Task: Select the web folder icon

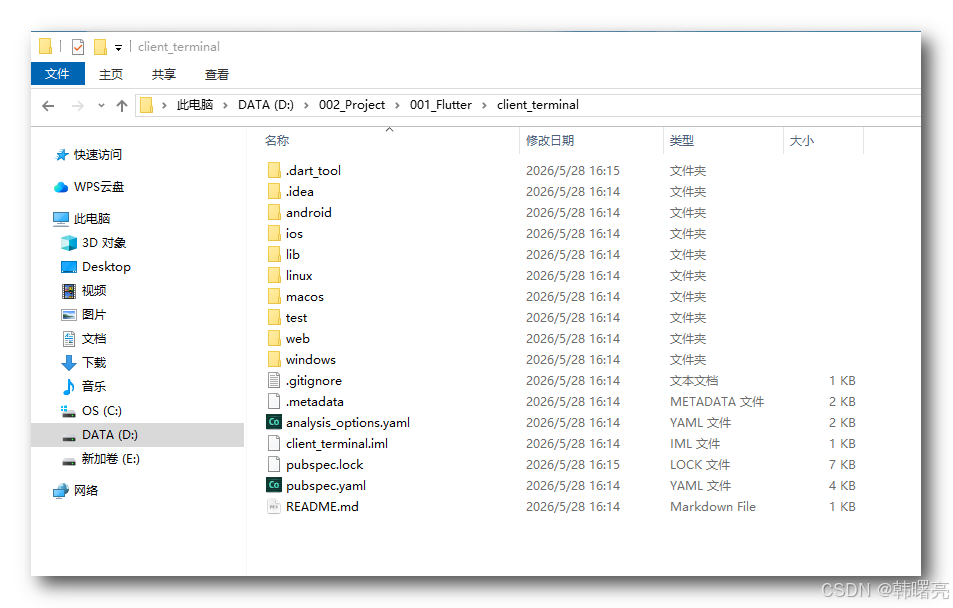Action: click(x=274, y=339)
